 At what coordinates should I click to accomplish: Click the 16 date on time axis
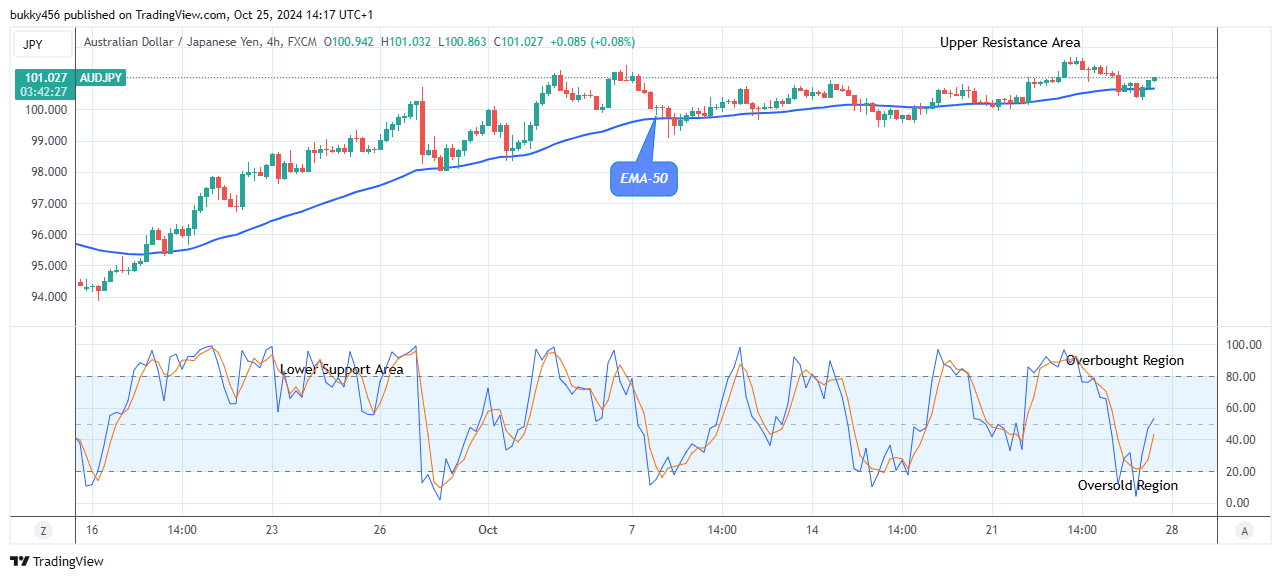pyautogui.click(x=92, y=530)
